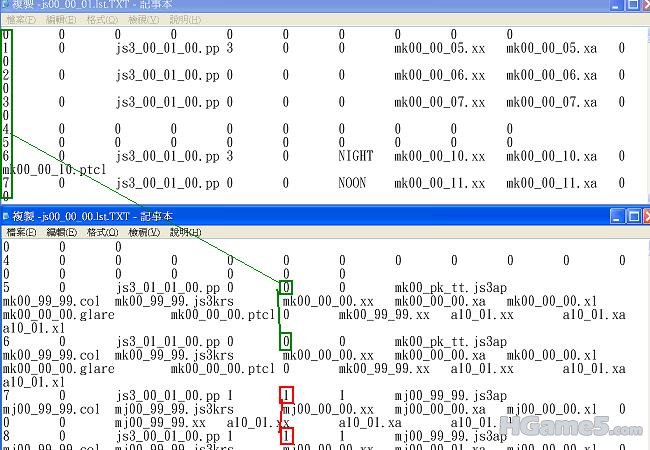Open 檔案(F) menu in js00_00_00 Notepad window
The image size is (650, 450).
(20, 232)
